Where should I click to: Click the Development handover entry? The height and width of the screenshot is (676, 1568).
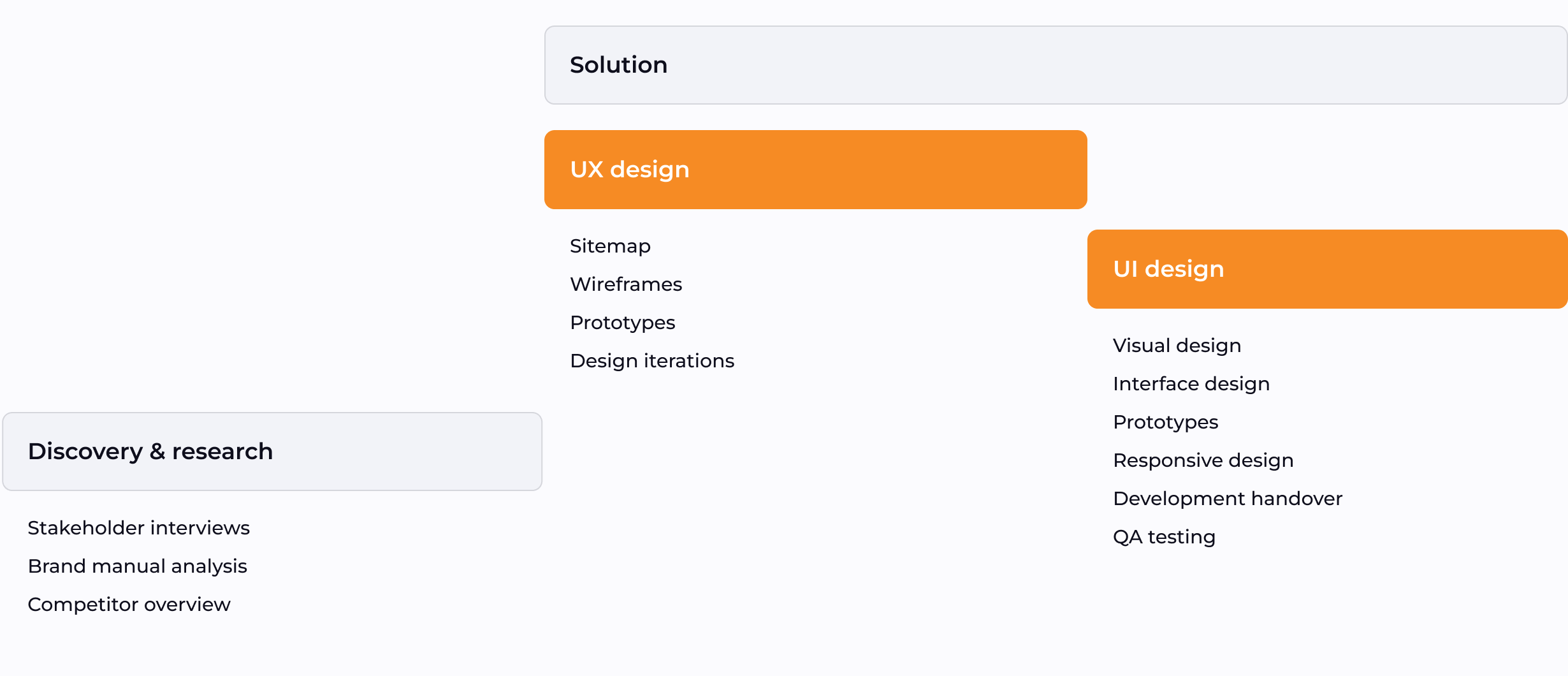[1227, 499]
